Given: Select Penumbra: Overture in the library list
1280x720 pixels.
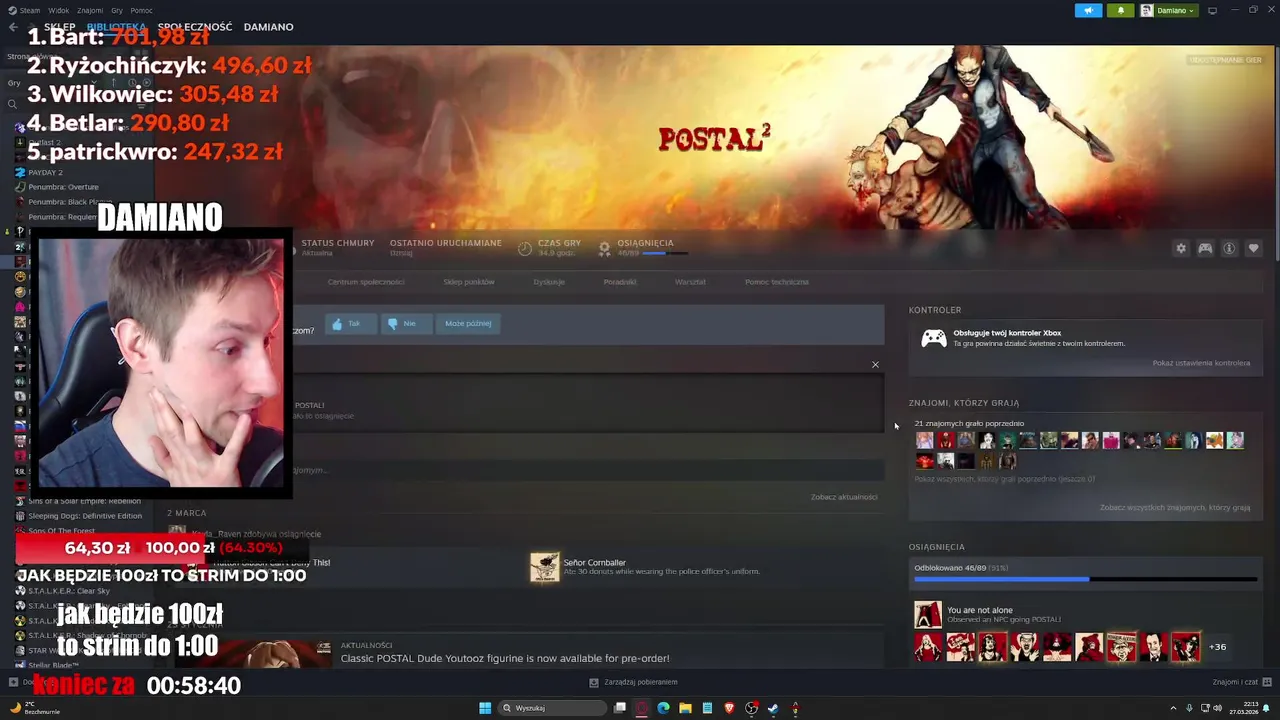Looking at the screenshot, I should pos(63,187).
